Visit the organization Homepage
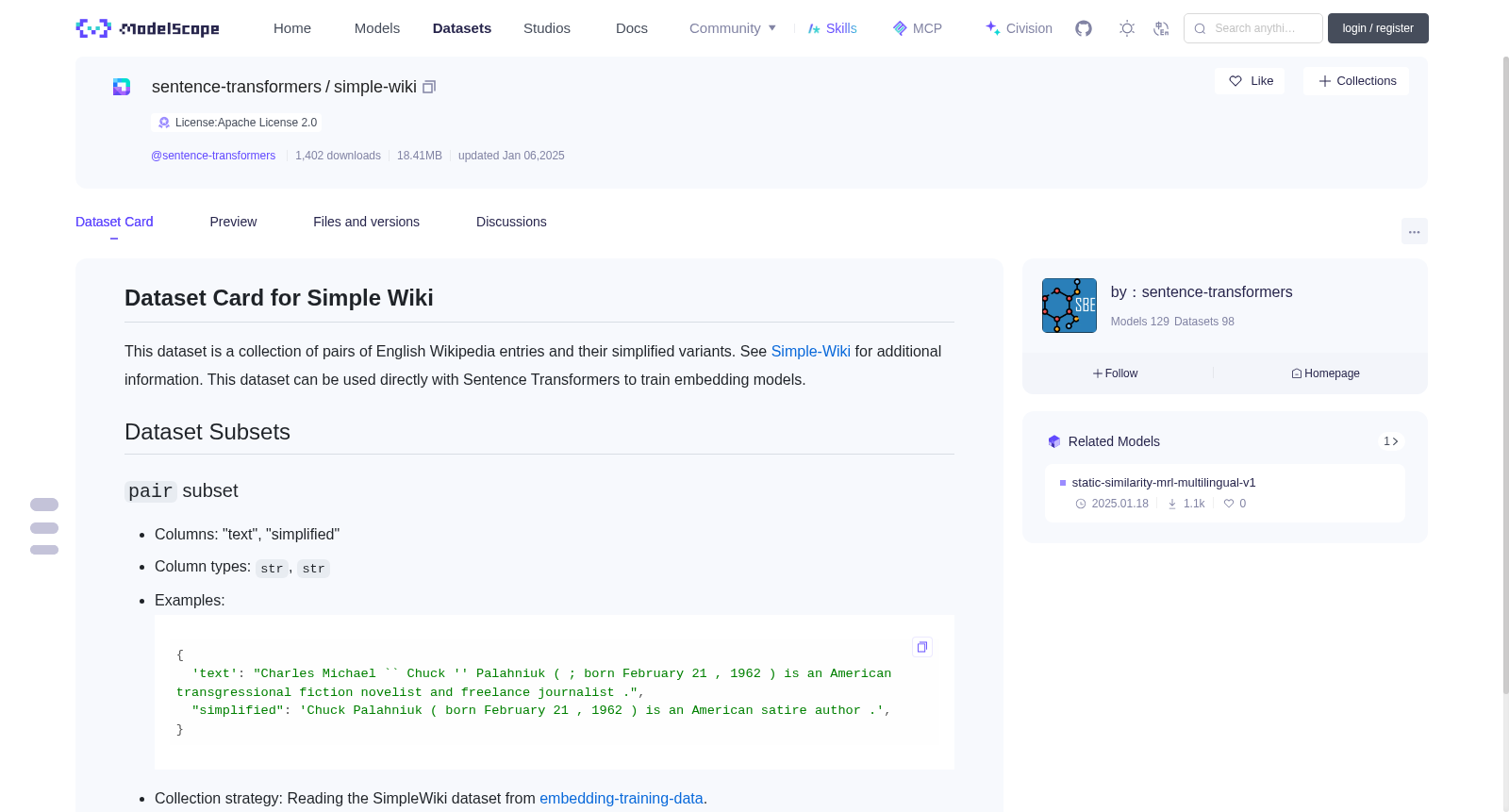 [x=1325, y=373]
